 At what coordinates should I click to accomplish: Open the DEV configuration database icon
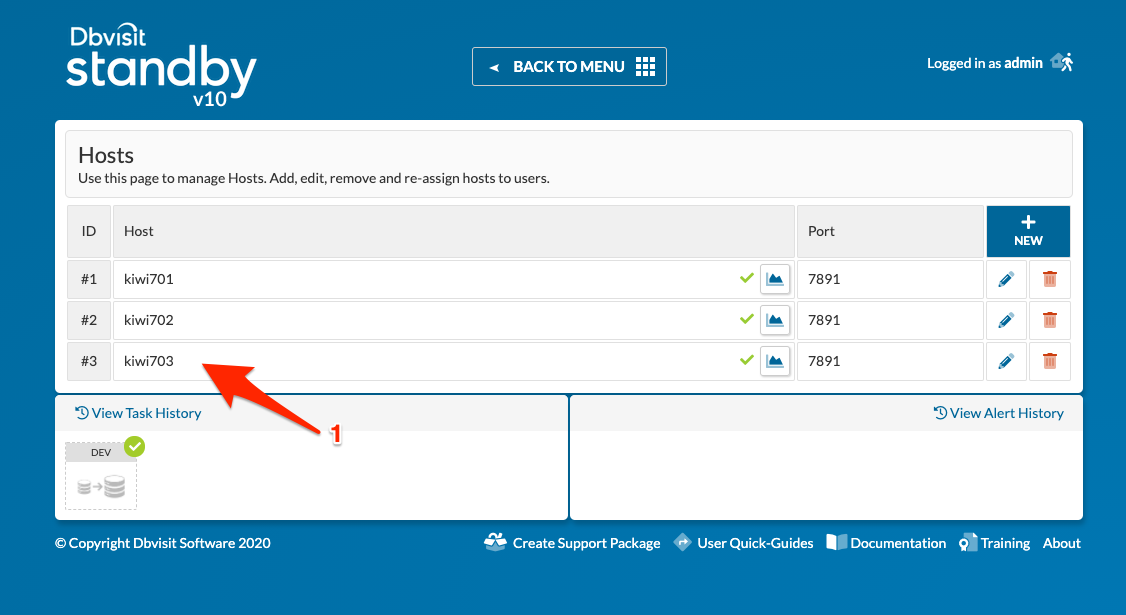(101, 486)
